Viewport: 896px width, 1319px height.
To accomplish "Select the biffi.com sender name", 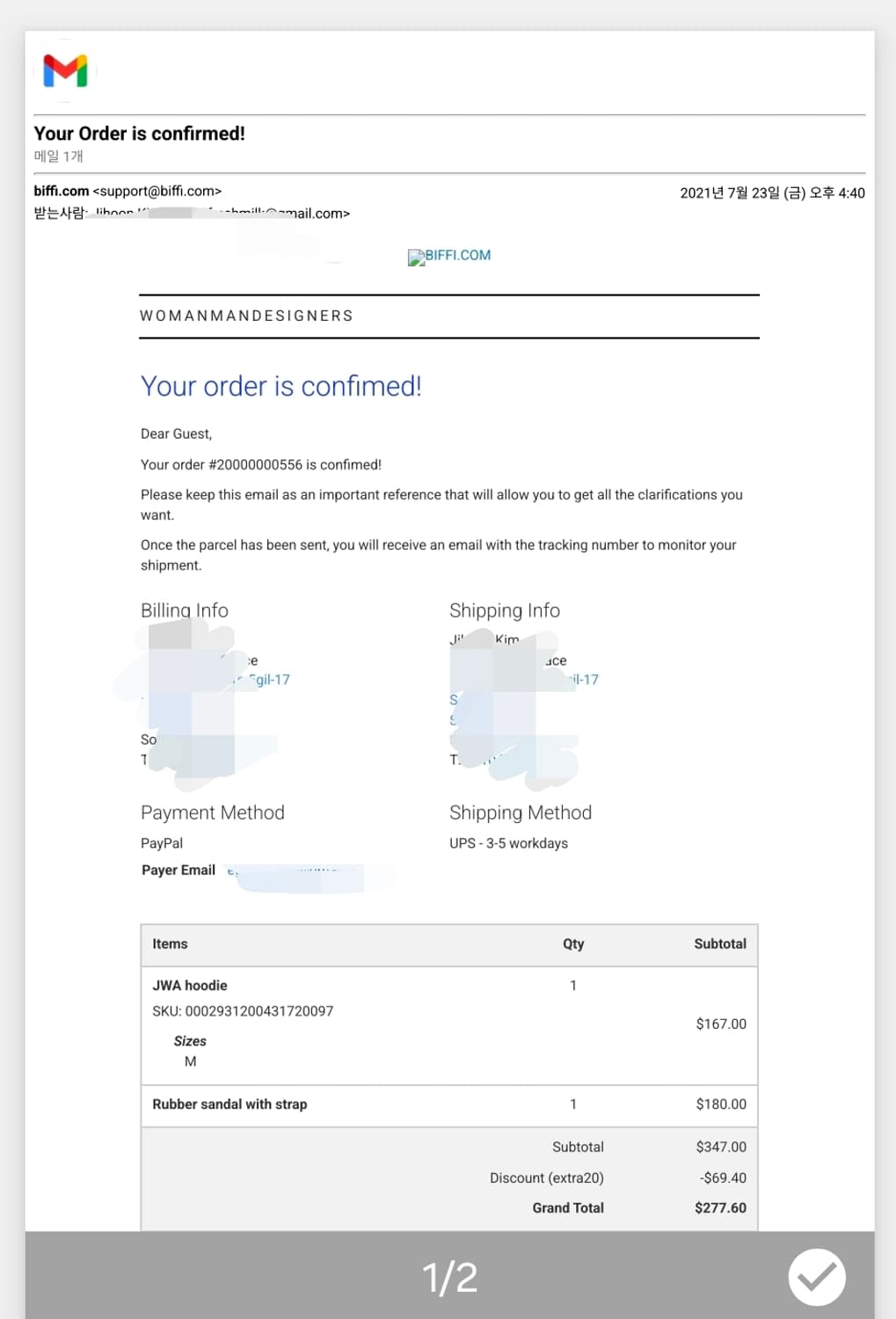I will [x=61, y=191].
